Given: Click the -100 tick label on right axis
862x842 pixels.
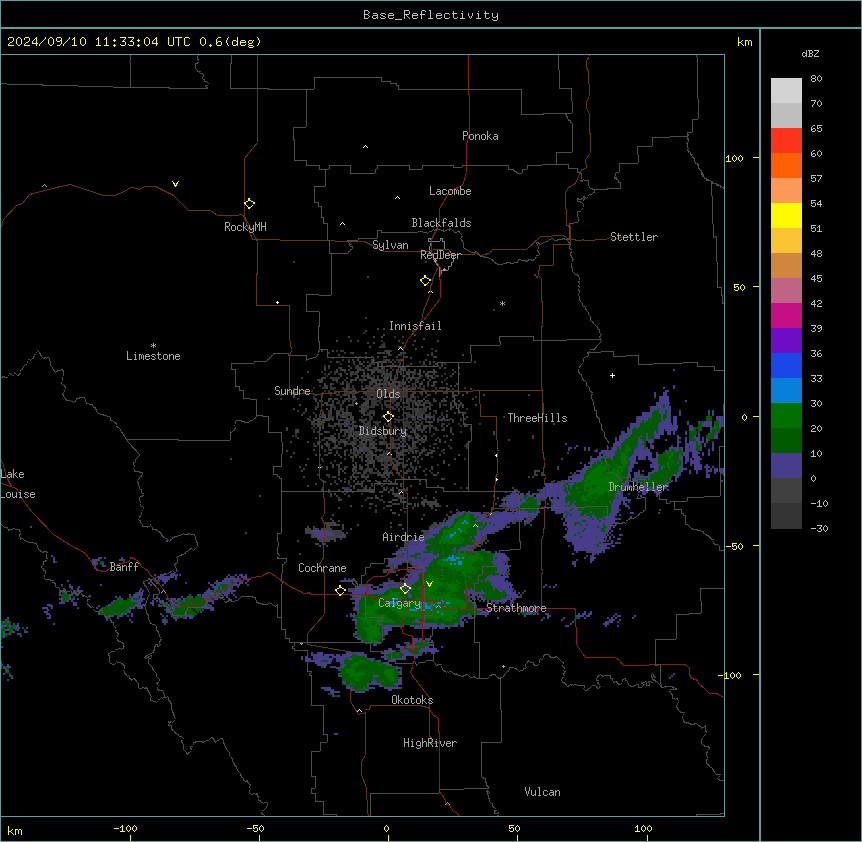Looking at the screenshot, I should (x=731, y=675).
